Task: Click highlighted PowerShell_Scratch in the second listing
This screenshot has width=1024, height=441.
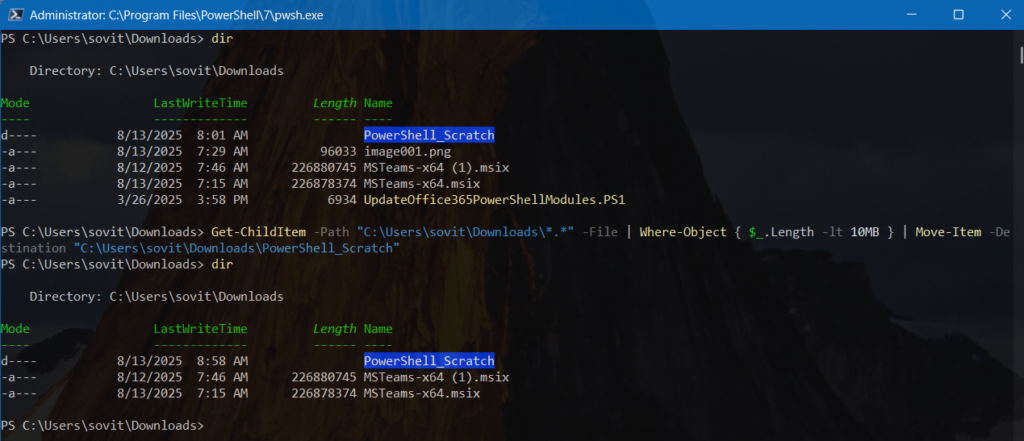Action: coord(429,361)
